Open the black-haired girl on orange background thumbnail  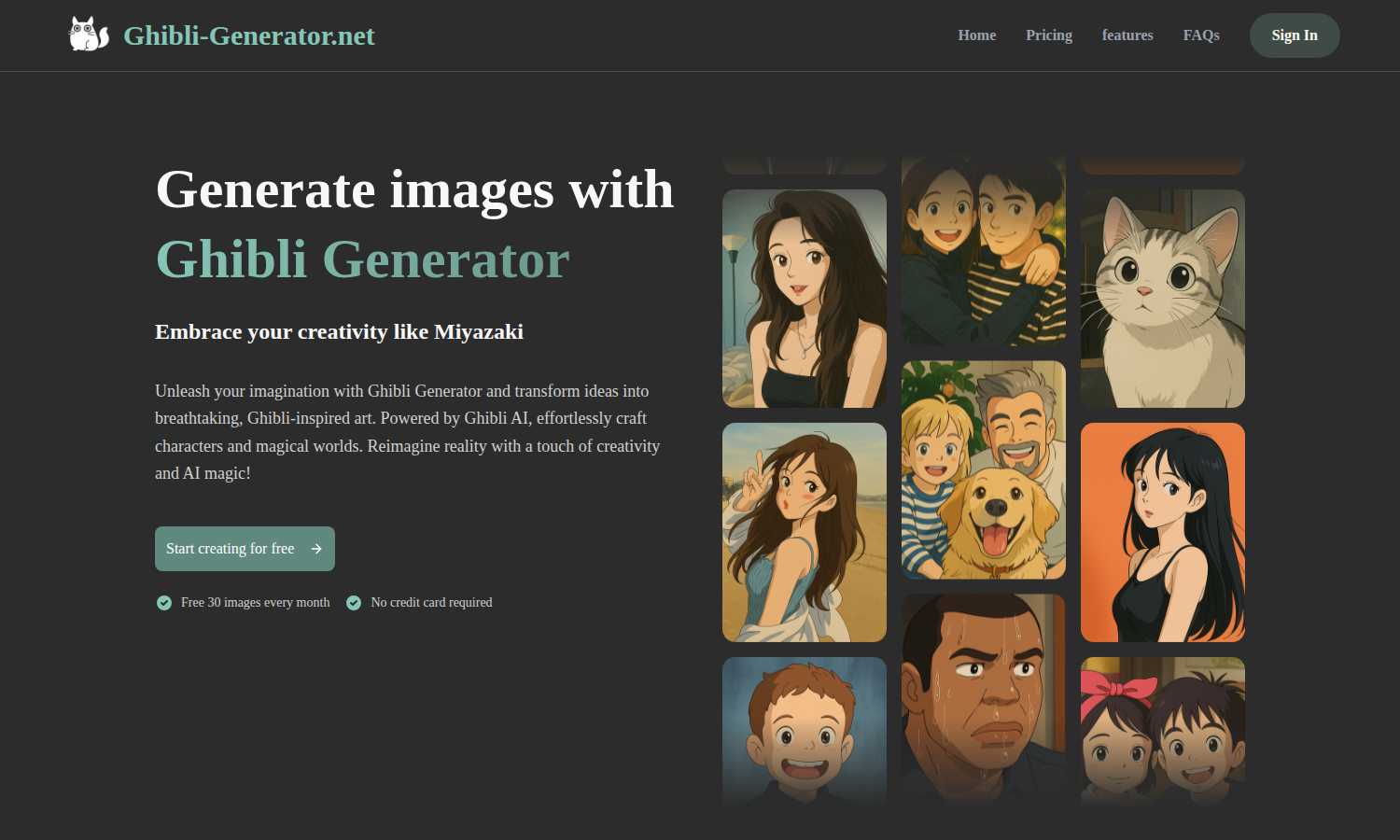point(1163,532)
